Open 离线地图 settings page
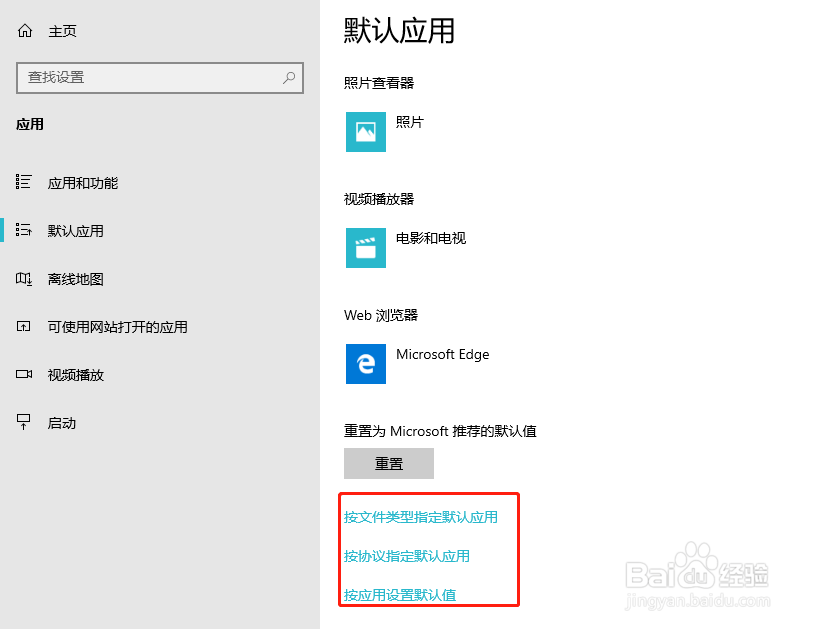Viewport: 816px width, 629px height. (75, 279)
